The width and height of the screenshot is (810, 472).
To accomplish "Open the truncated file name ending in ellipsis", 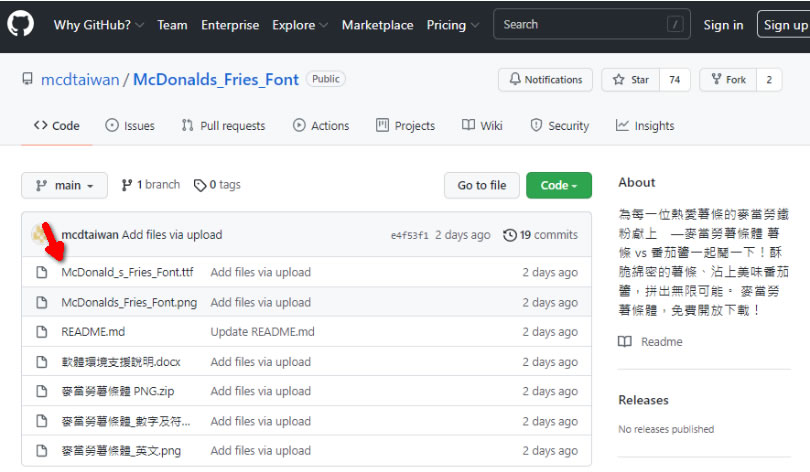I will [x=126, y=421].
